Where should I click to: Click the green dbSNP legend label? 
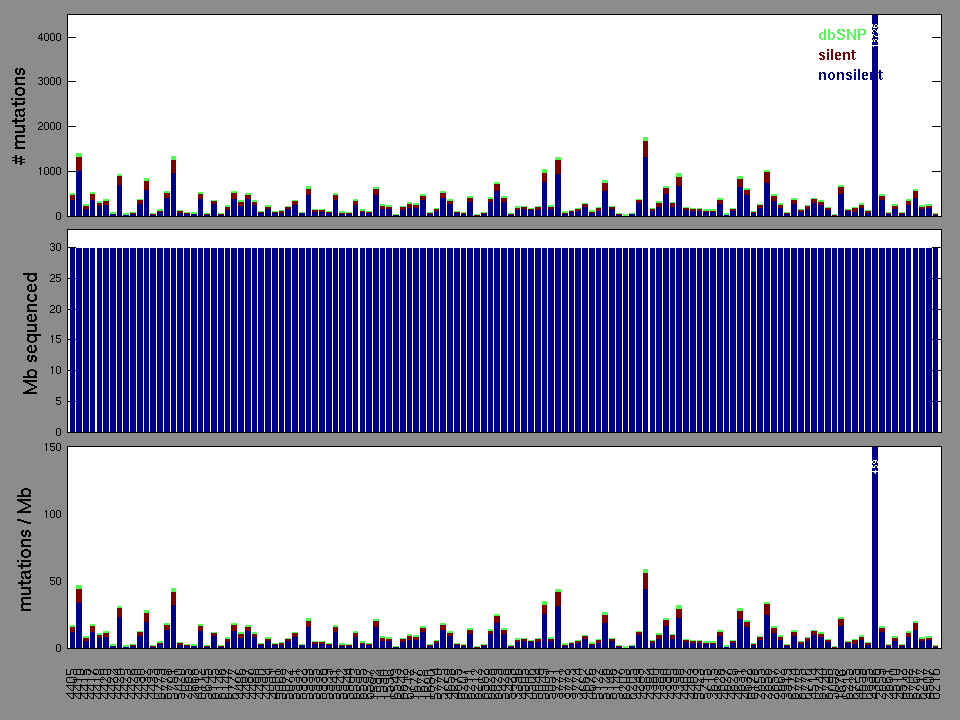point(841,35)
